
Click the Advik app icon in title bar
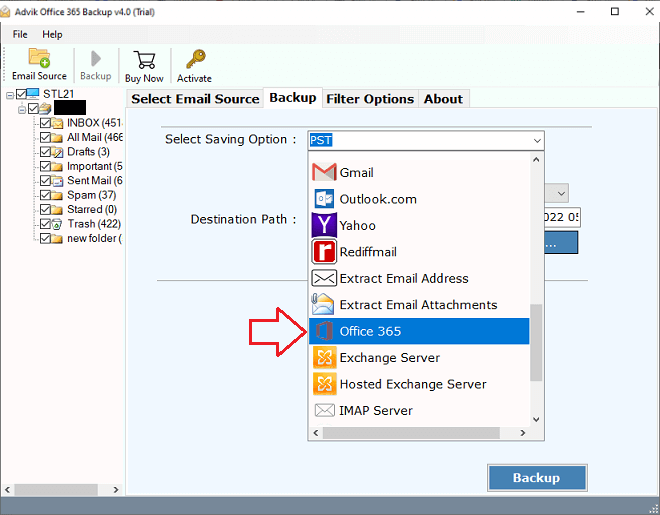[5, 12]
